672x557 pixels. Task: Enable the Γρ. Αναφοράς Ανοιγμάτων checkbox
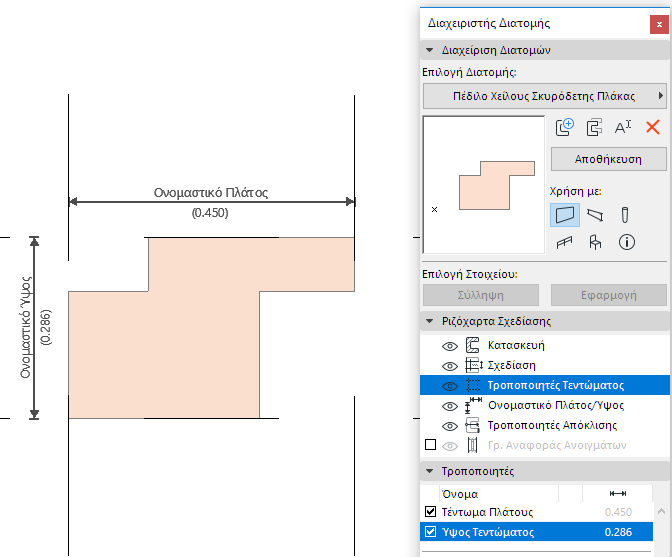coord(430,445)
